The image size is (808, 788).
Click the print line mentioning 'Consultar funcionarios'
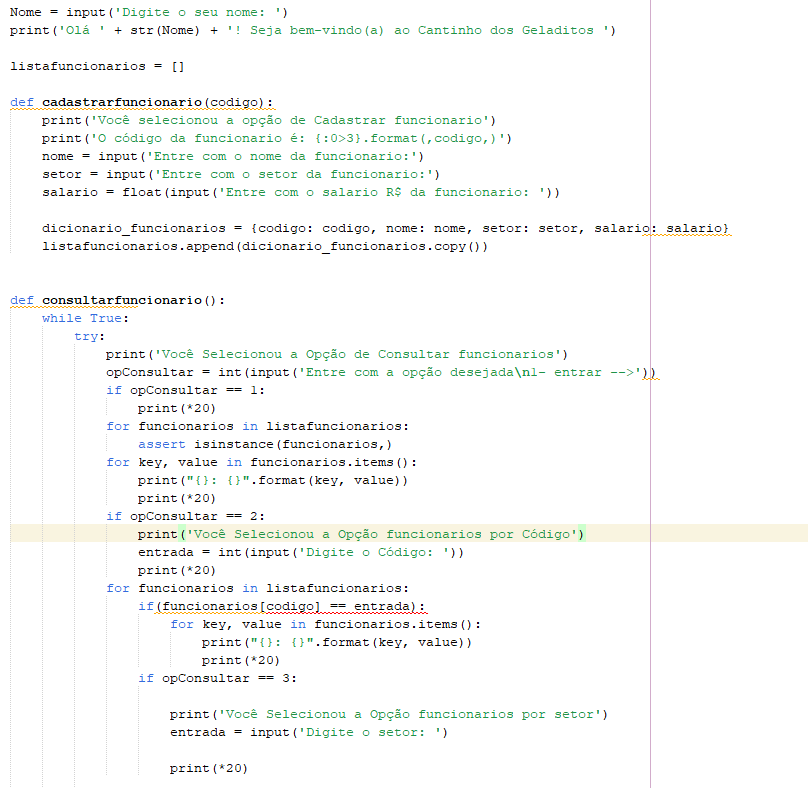pos(336,355)
